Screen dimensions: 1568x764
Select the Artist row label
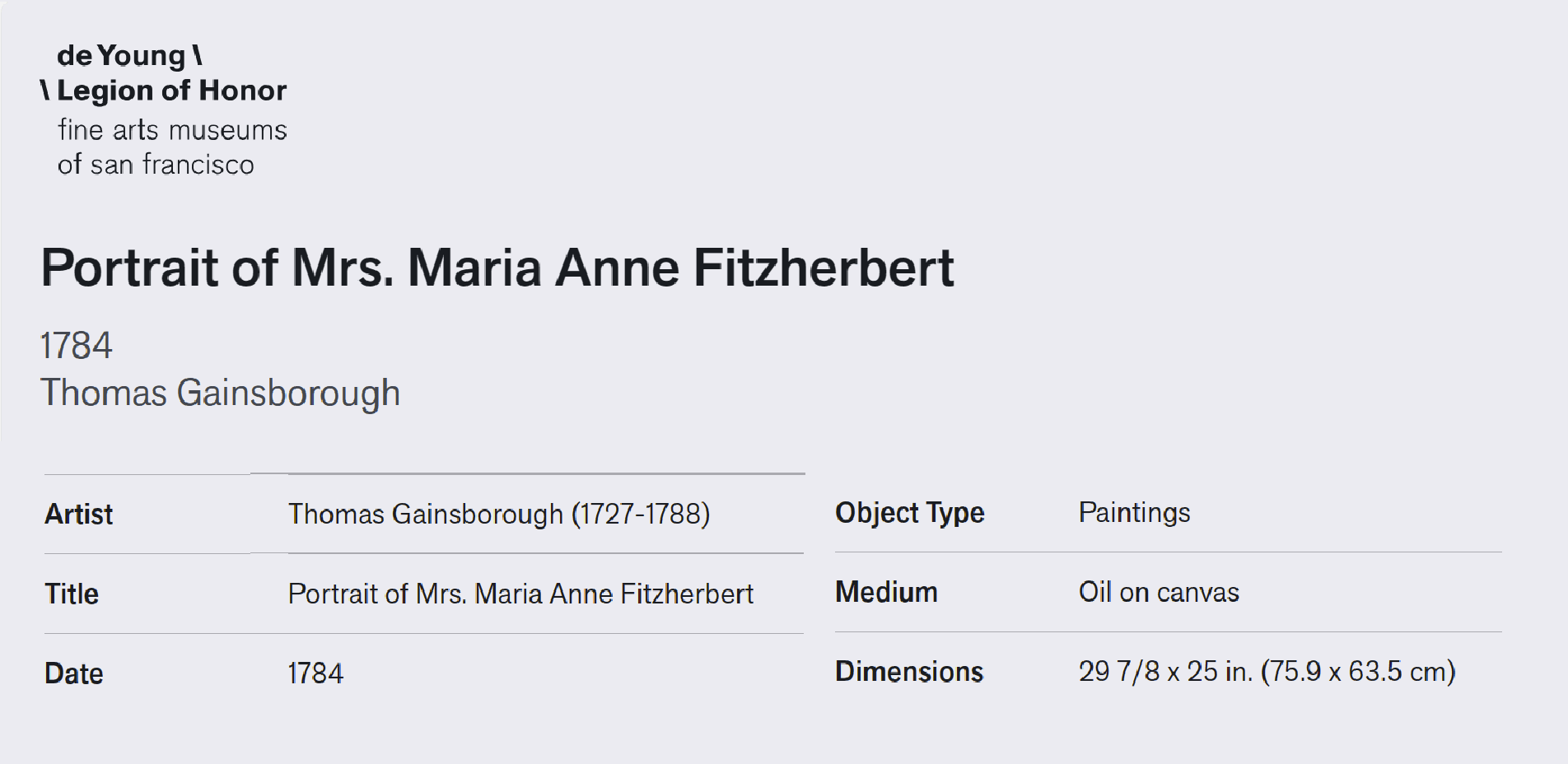(79, 514)
